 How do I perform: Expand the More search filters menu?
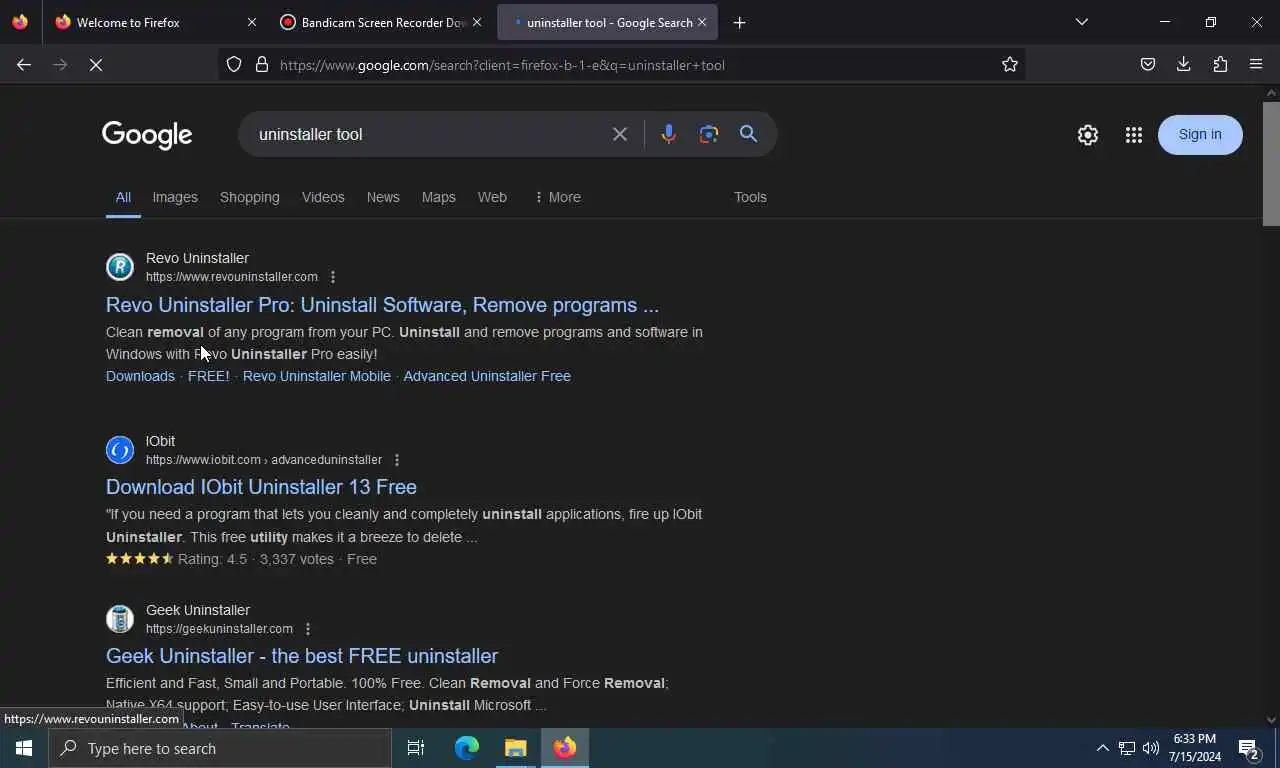(x=557, y=197)
